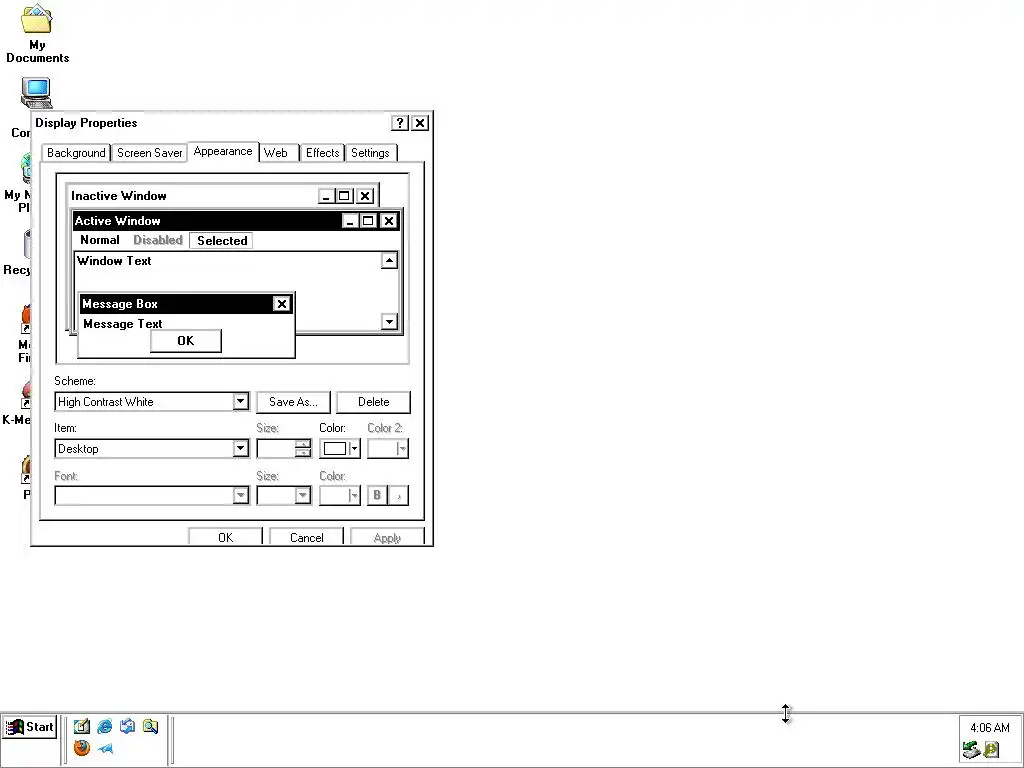
Task: Open the Item Color picker dropdown
Action: (340, 449)
